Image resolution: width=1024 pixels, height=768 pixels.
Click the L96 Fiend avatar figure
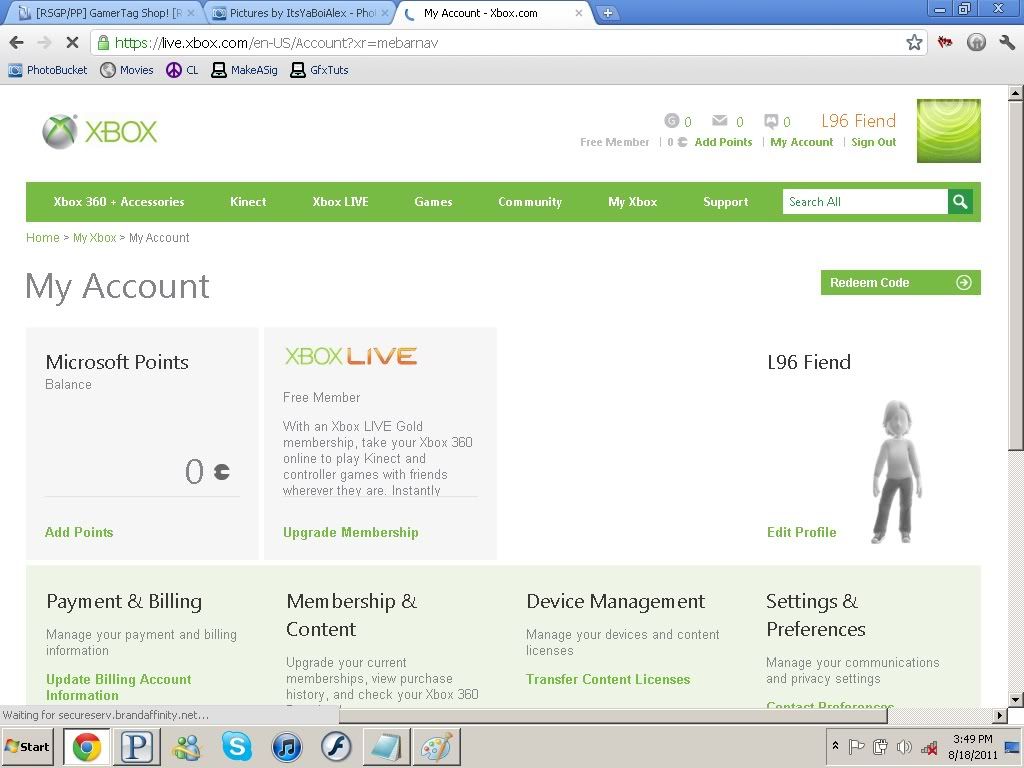(896, 472)
